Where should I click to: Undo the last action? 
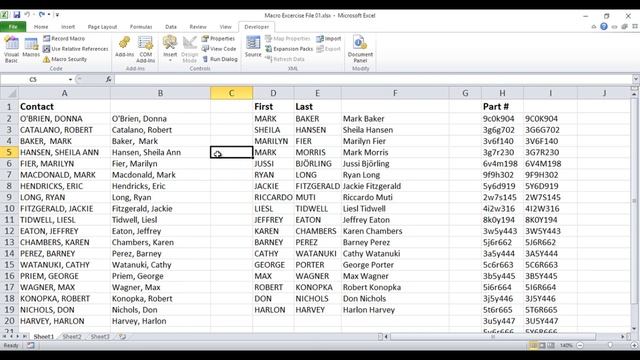coord(27,15)
